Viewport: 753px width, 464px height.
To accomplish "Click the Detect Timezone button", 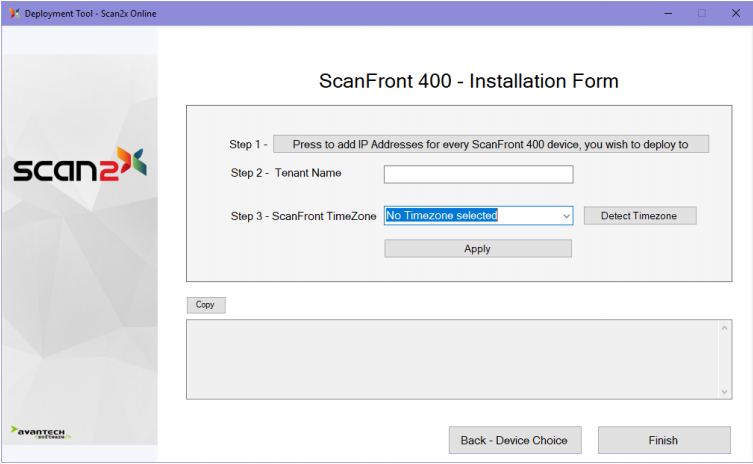I will (x=639, y=216).
